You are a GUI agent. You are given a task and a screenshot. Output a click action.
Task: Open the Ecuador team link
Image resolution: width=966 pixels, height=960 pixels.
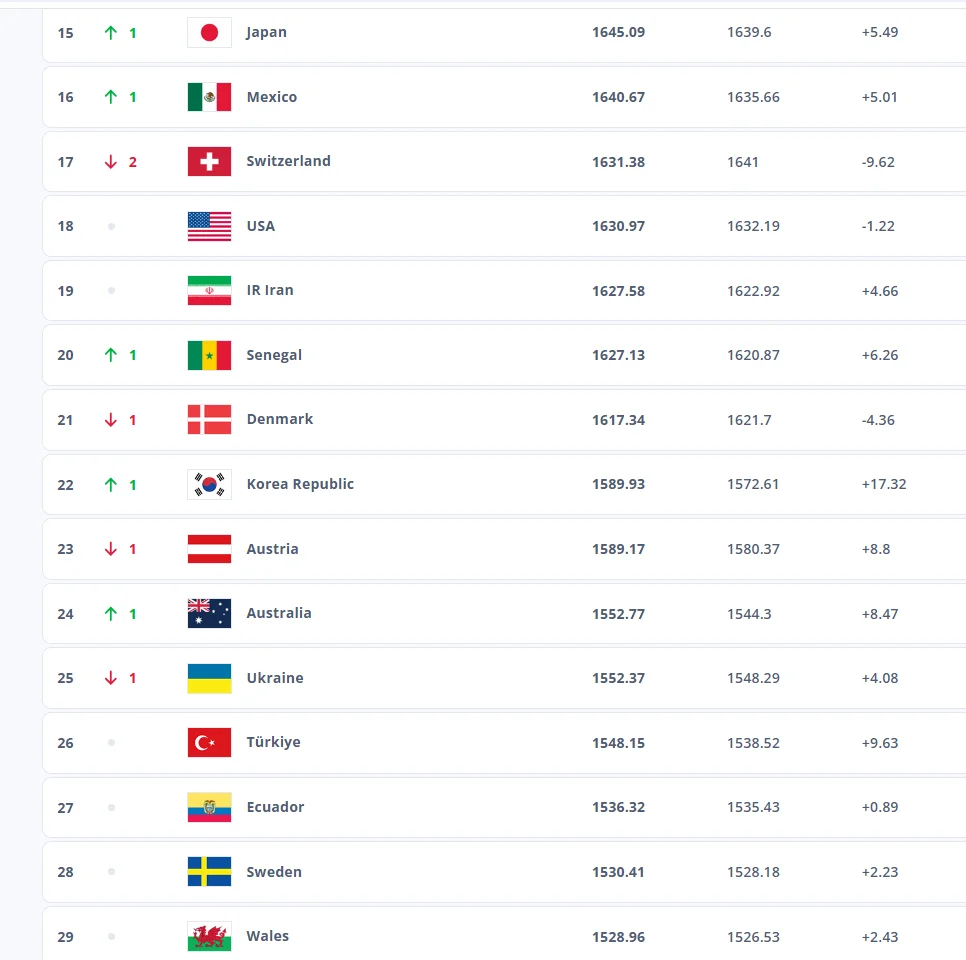pyautogui.click(x=275, y=807)
